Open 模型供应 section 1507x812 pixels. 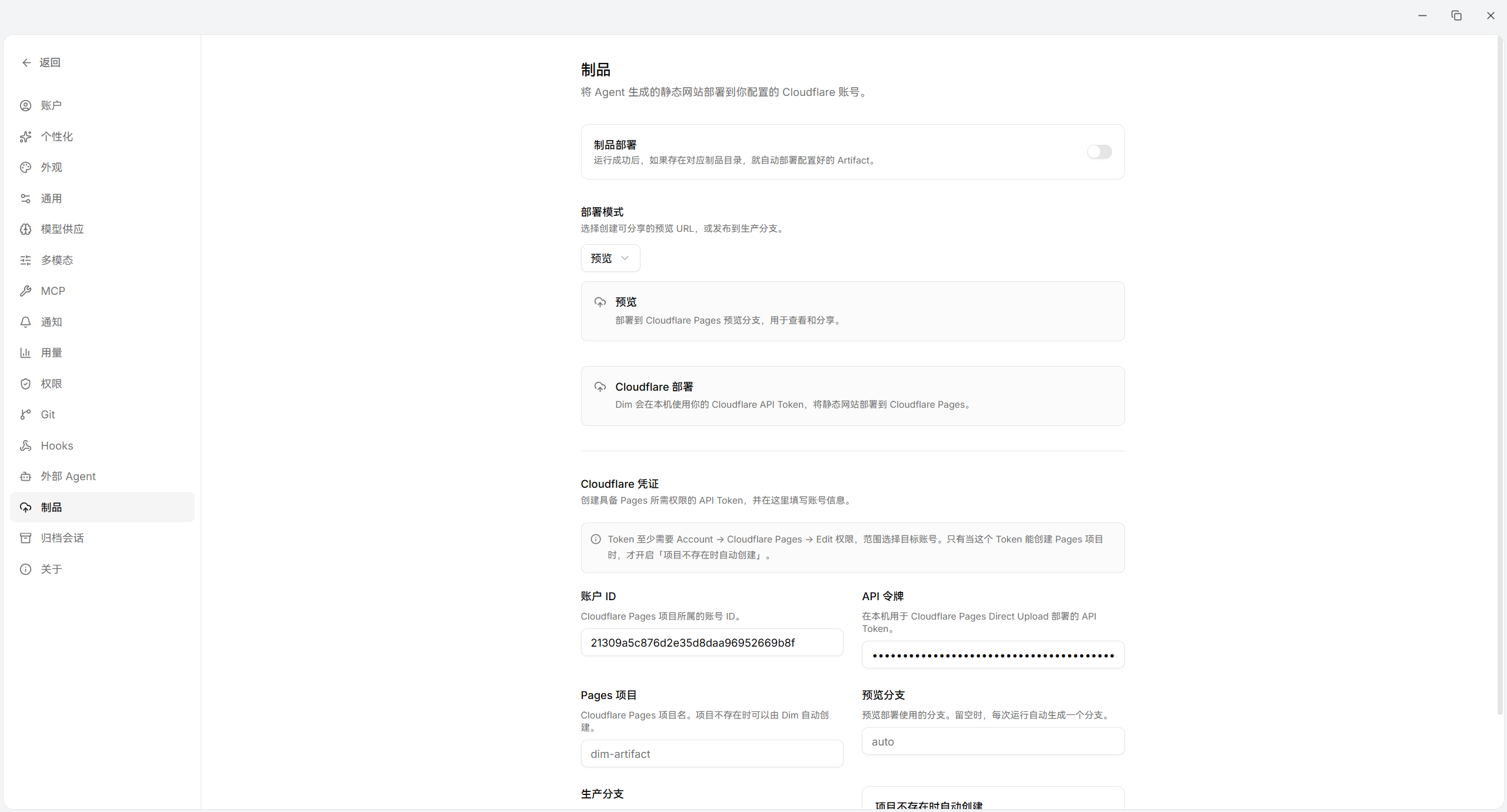tap(102, 229)
